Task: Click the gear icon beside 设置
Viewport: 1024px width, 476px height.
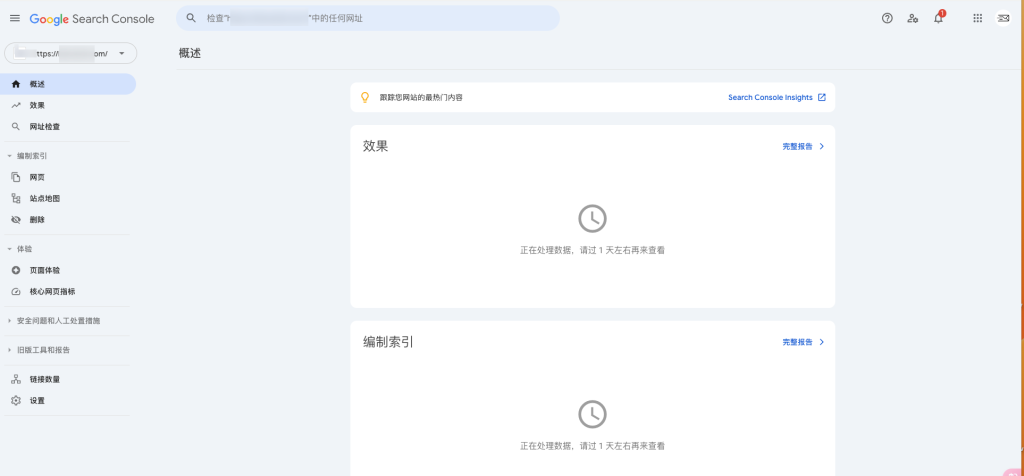Action: 16,400
